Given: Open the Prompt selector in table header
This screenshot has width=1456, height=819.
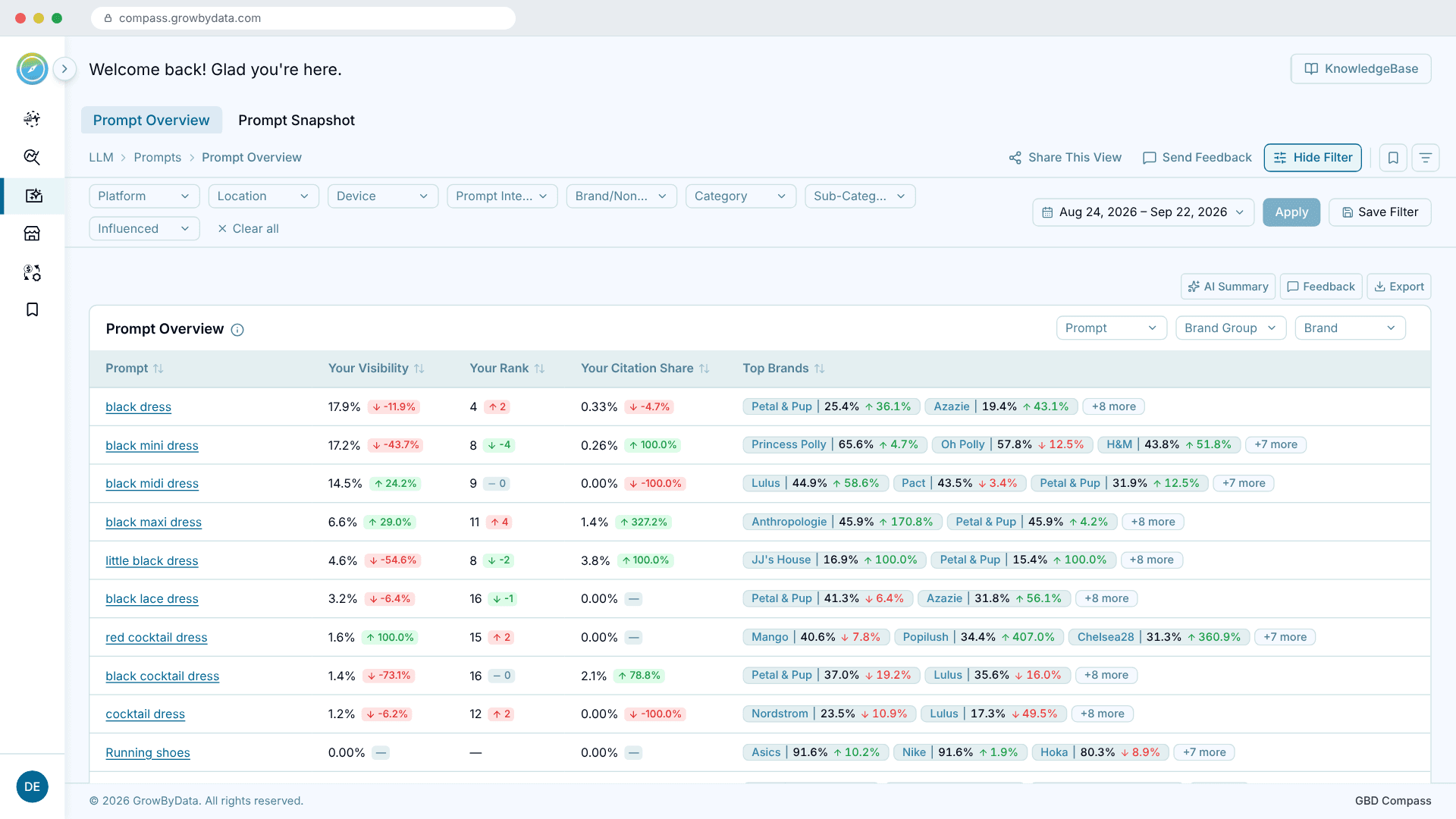Looking at the screenshot, I should tap(1111, 328).
